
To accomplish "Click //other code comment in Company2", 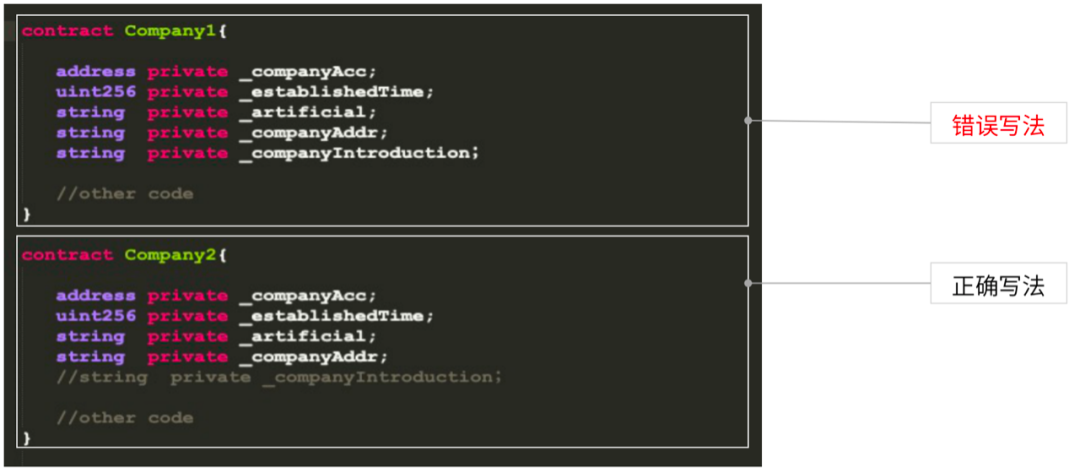I will 125,418.
